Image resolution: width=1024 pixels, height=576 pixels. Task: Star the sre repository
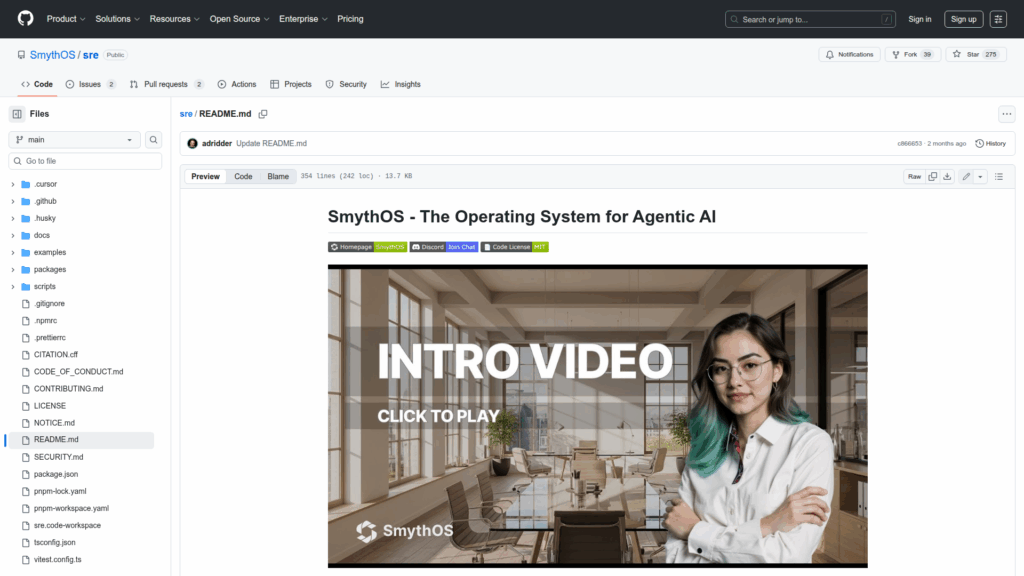pyautogui.click(x=976, y=55)
